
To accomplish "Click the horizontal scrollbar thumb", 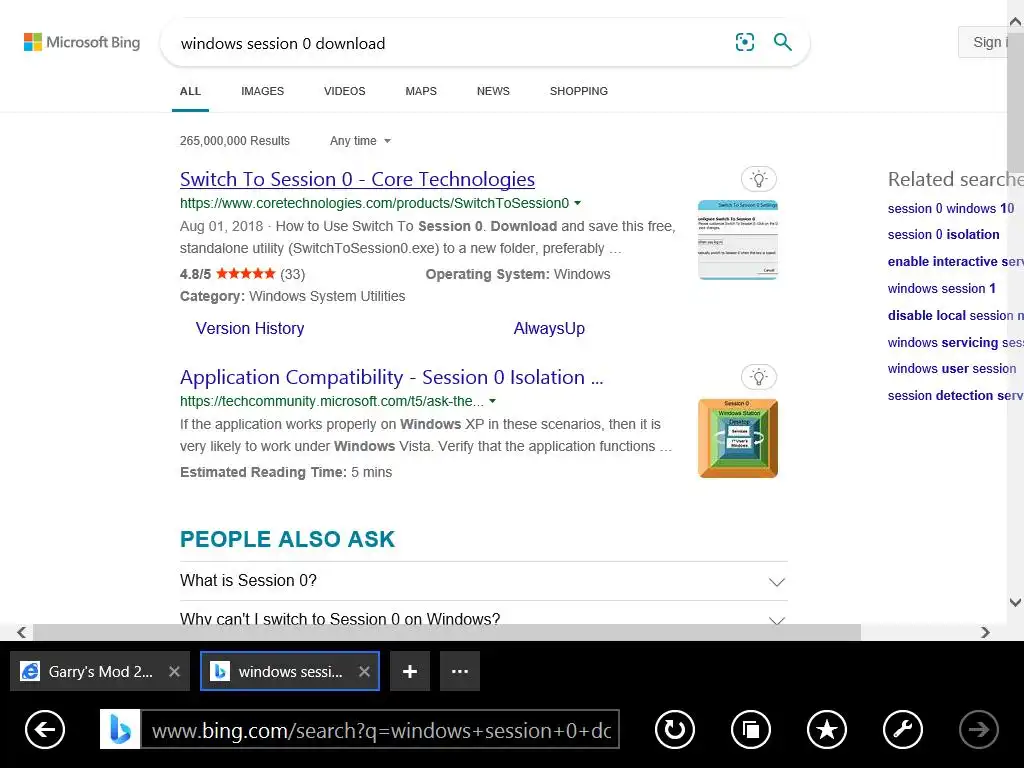I will [447, 632].
